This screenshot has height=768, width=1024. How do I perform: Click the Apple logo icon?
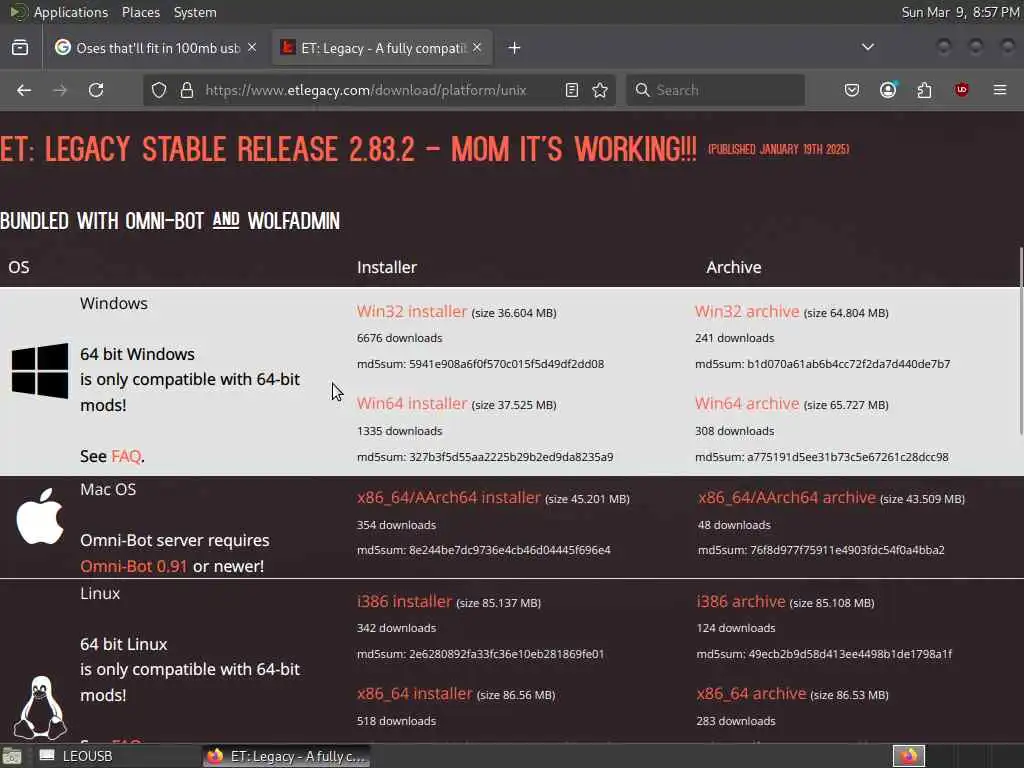tap(40, 516)
